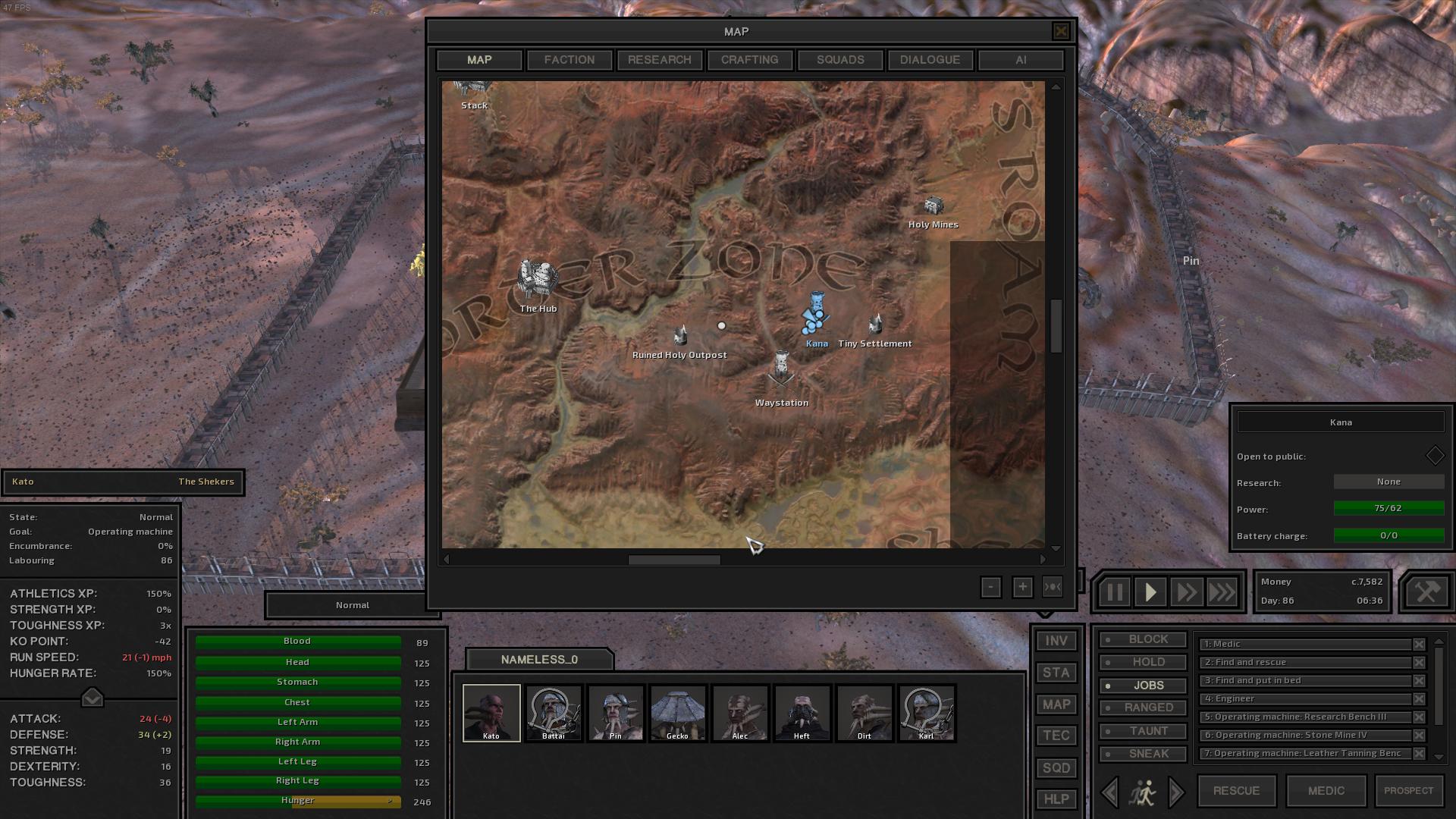Viewport: 1456px width, 819px height.
Task: Select Alec's character portrait
Action: coord(740,713)
